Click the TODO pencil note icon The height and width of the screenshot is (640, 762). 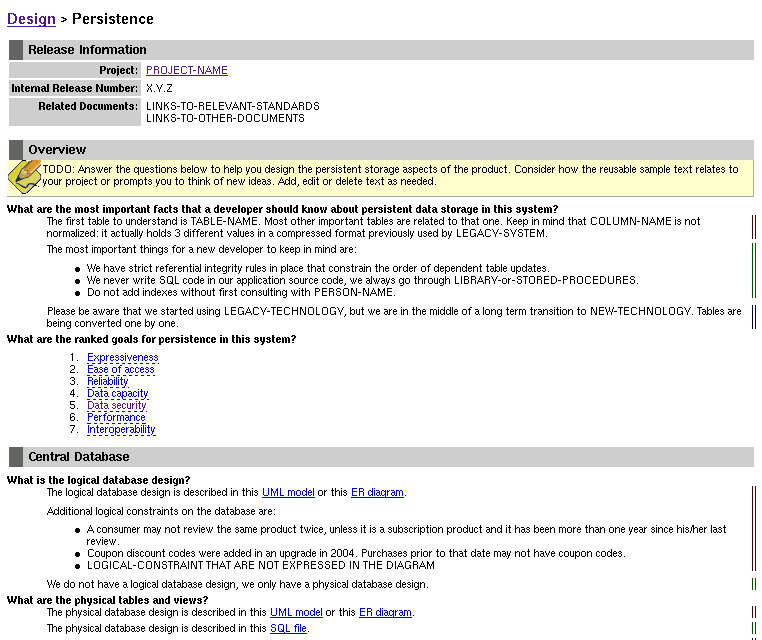24,176
